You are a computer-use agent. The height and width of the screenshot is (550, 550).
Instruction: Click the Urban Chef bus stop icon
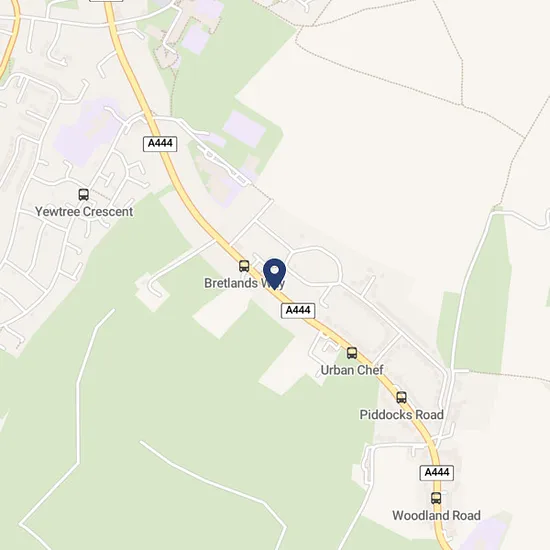click(352, 353)
